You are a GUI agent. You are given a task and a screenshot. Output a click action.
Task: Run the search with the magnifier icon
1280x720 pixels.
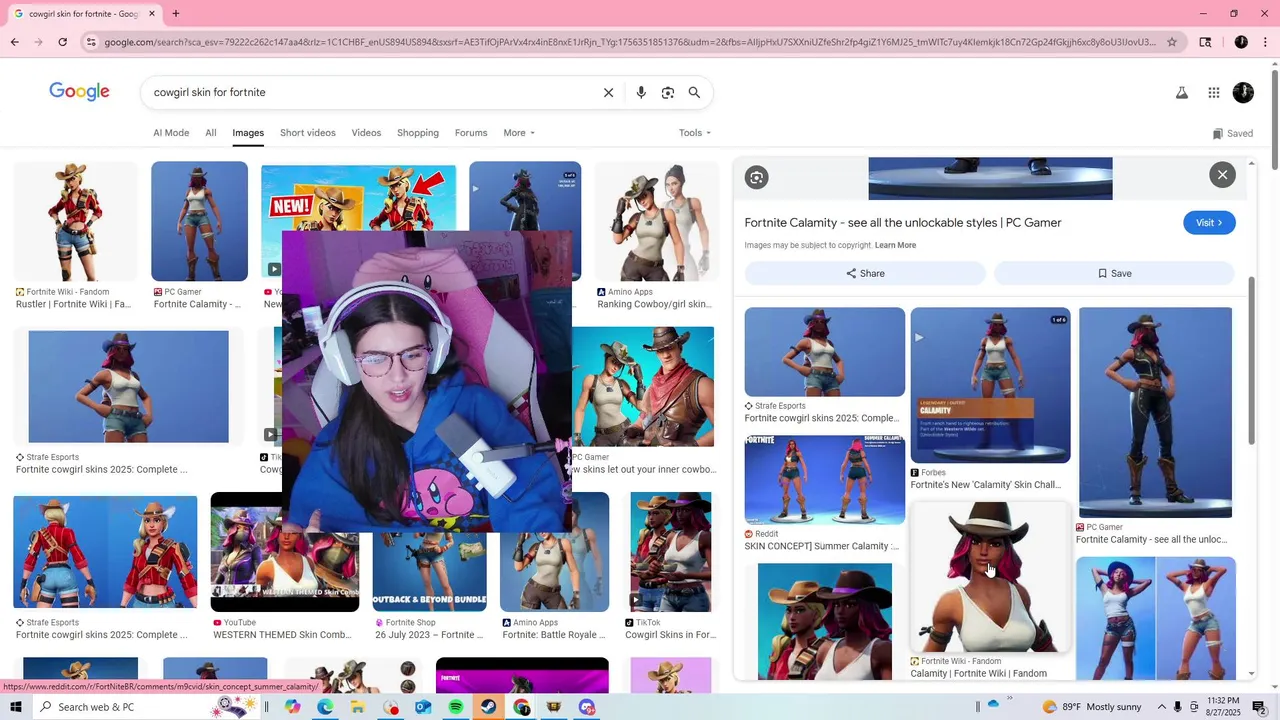tap(694, 93)
